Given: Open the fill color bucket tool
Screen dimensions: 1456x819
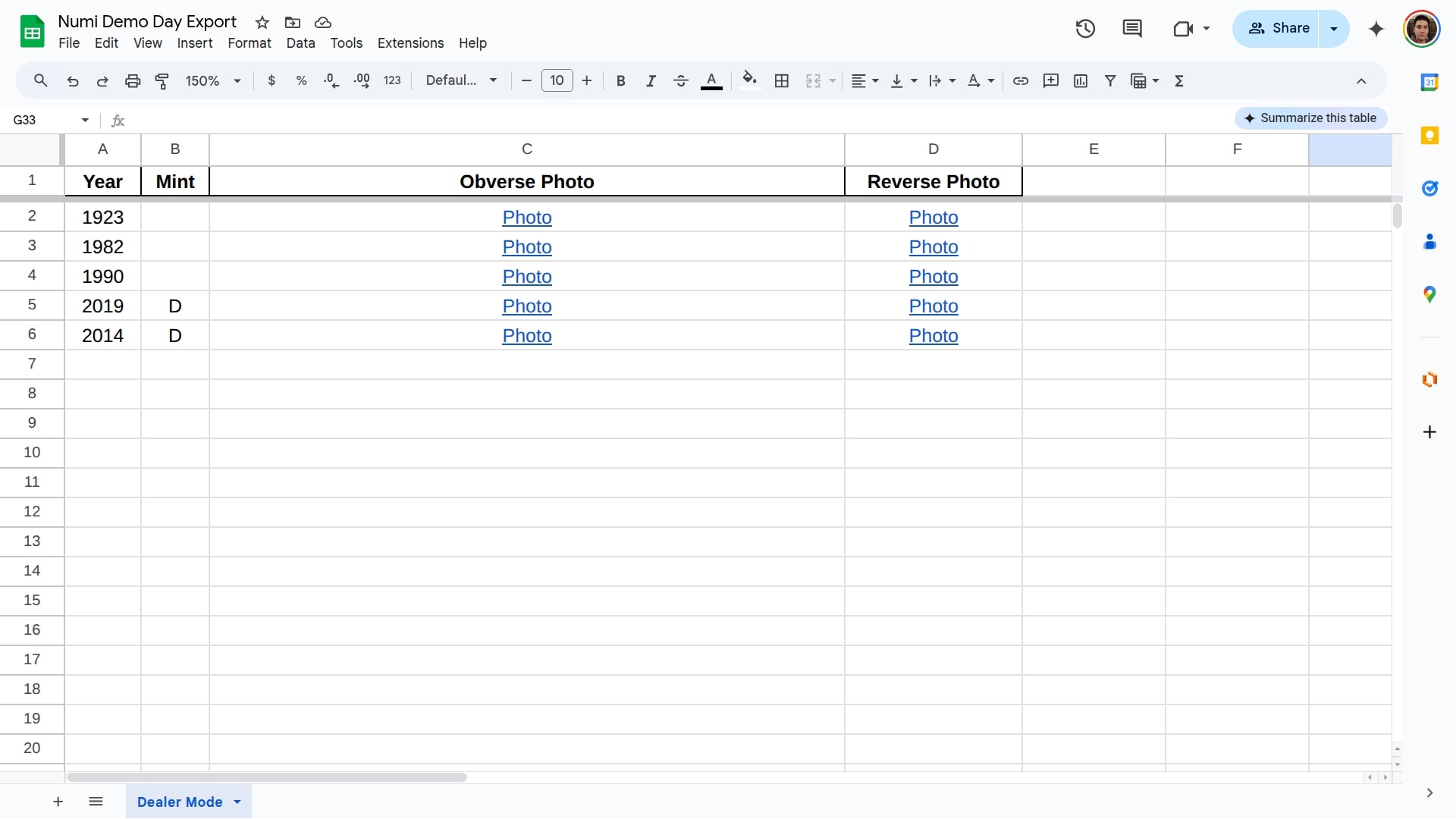Looking at the screenshot, I should [x=749, y=80].
